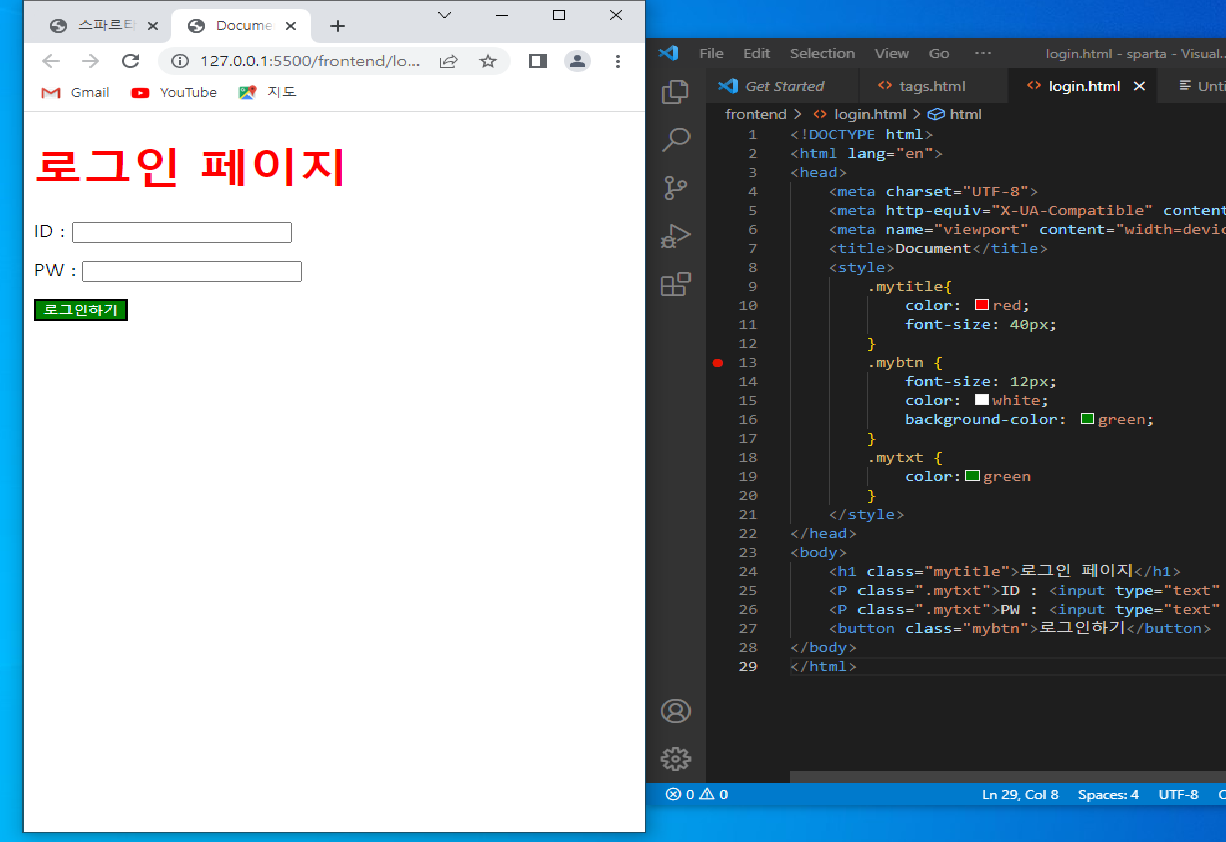Select login.html editor tab
Image resolution: width=1226 pixels, height=842 pixels.
click(x=1083, y=86)
